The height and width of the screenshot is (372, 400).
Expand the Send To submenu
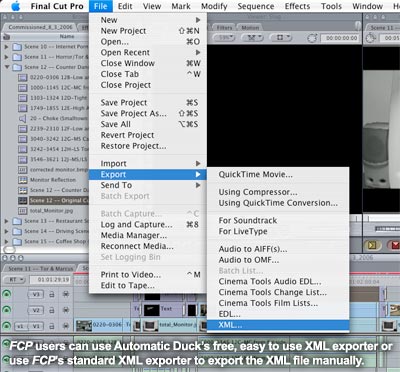(148, 185)
